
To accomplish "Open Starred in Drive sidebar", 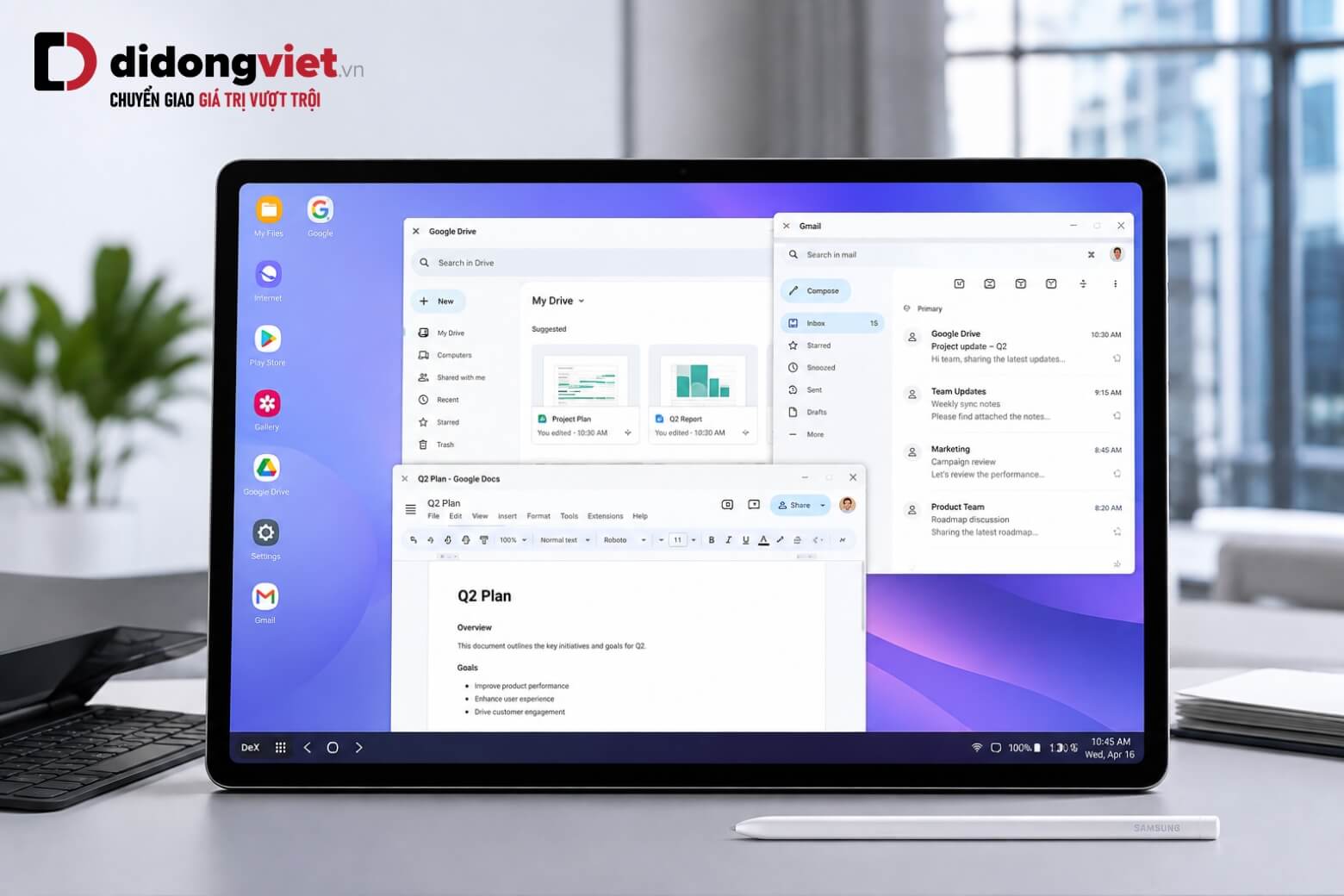I will [439, 422].
